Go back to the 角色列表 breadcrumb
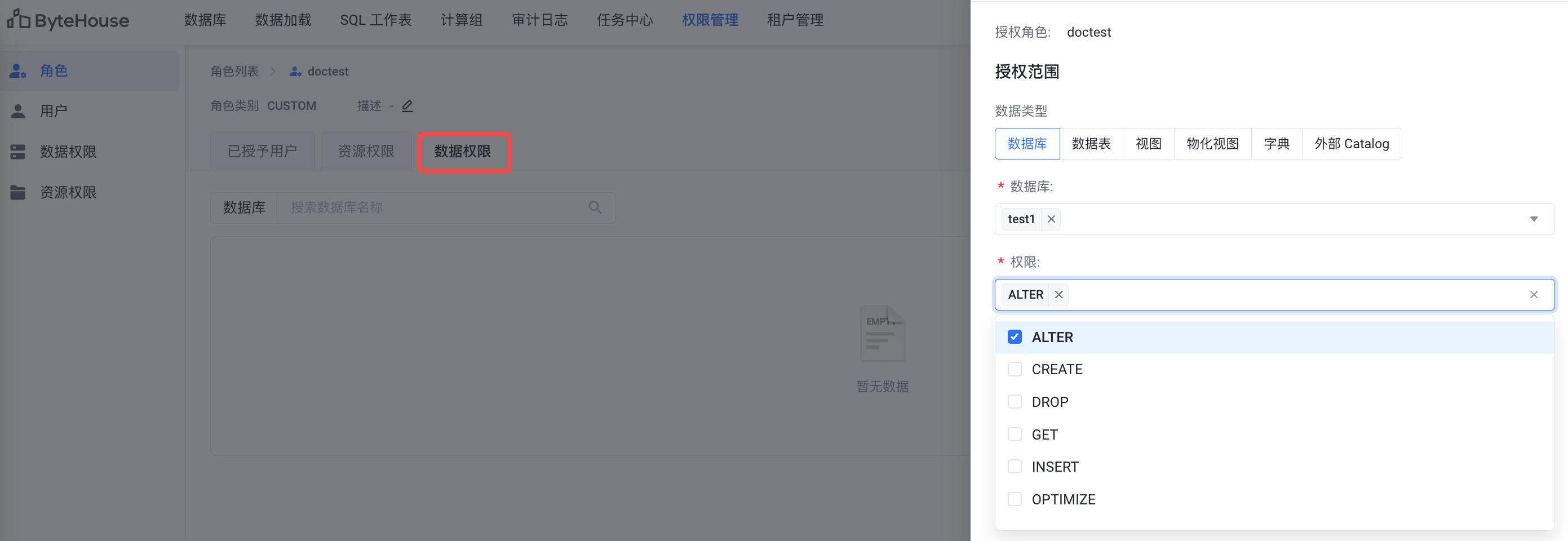This screenshot has height=541, width=1568. 234,71
